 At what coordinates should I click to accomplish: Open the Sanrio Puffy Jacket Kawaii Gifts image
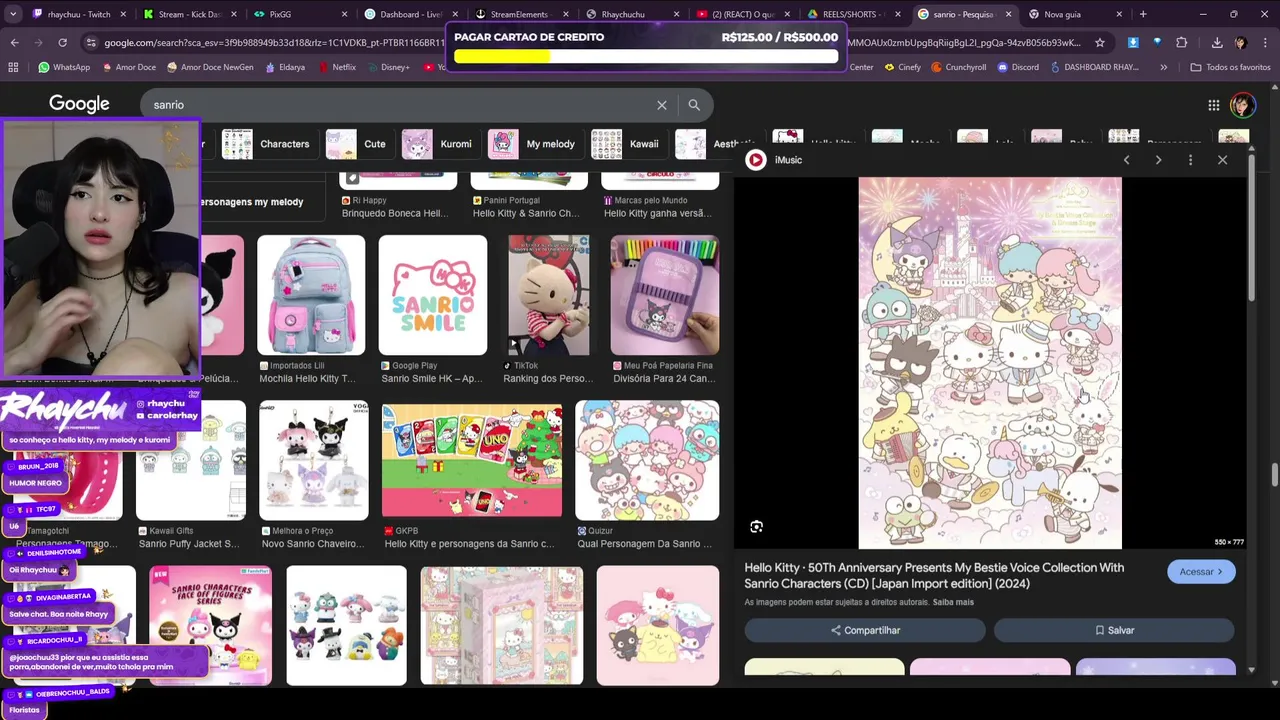point(191,460)
